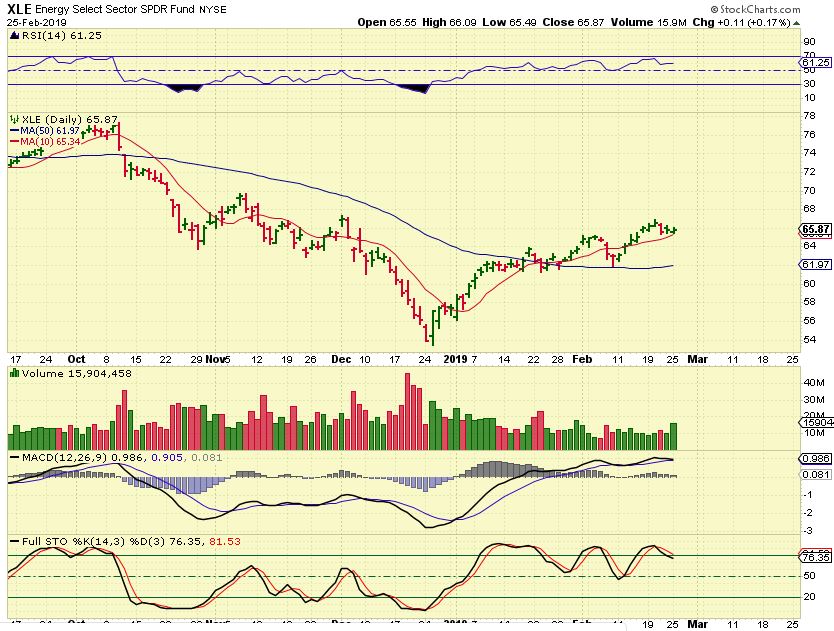Click the 'Mar' label on price chart date axis
This screenshot has height=631, width=834.
pyautogui.click(x=698, y=359)
